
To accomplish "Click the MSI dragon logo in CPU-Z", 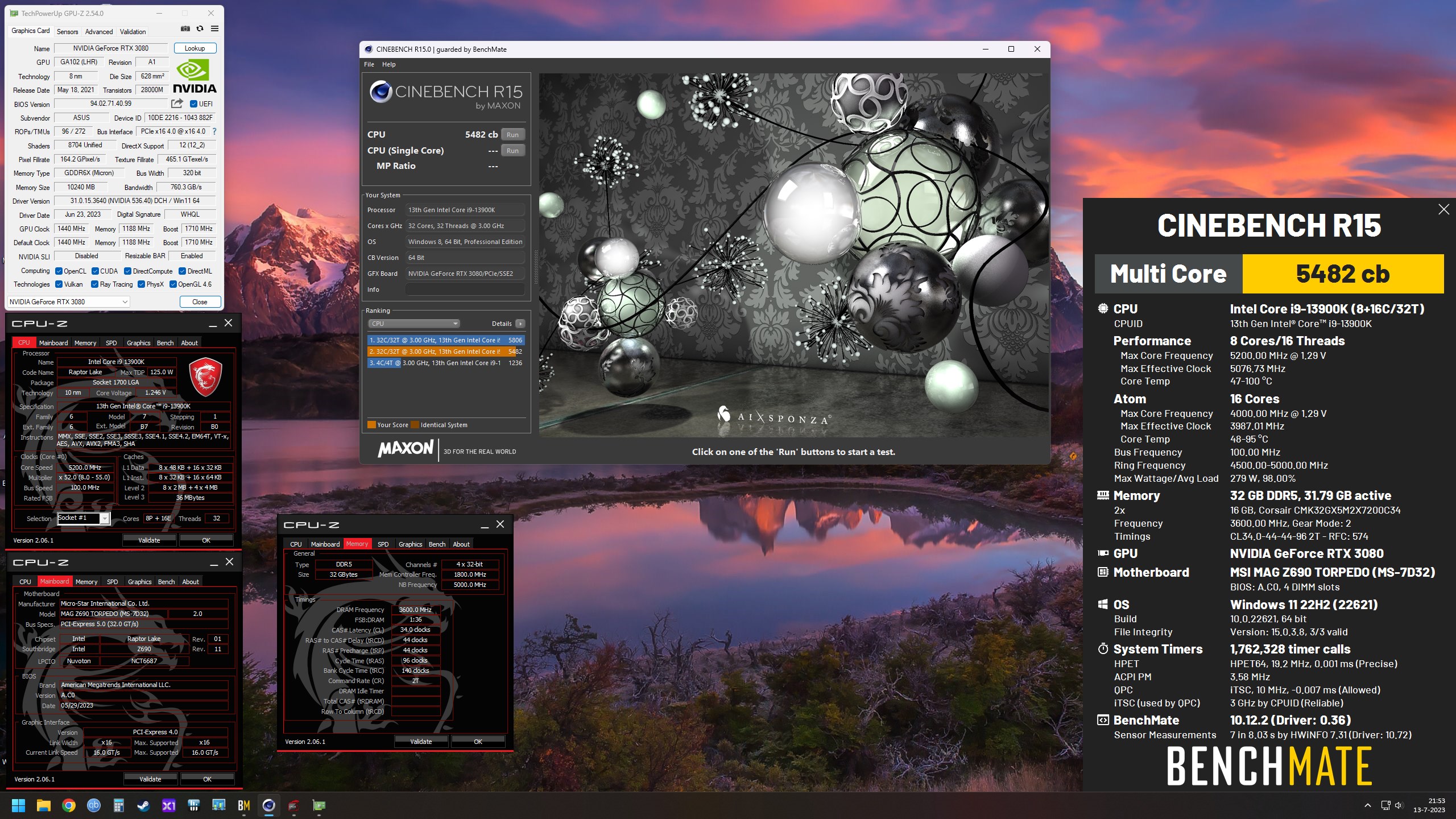I will (x=205, y=377).
